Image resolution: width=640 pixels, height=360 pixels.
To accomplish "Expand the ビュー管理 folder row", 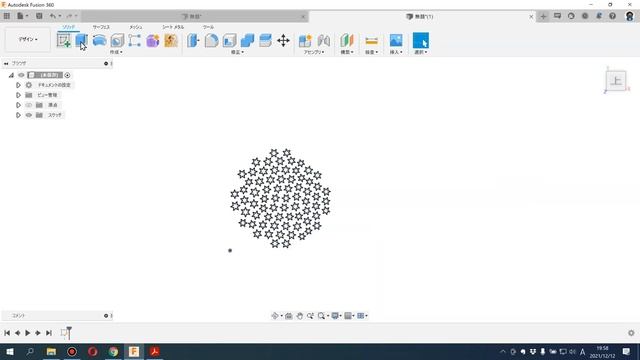I will (x=18, y=95).
